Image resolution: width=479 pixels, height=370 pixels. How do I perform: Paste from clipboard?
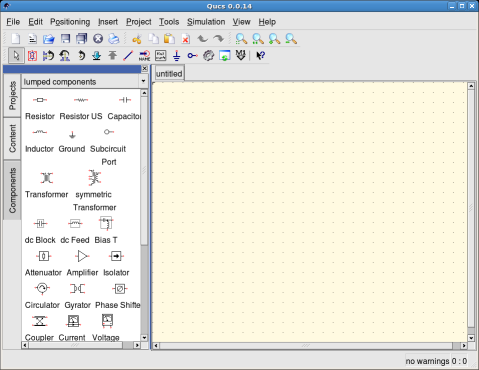coord(169,39)
